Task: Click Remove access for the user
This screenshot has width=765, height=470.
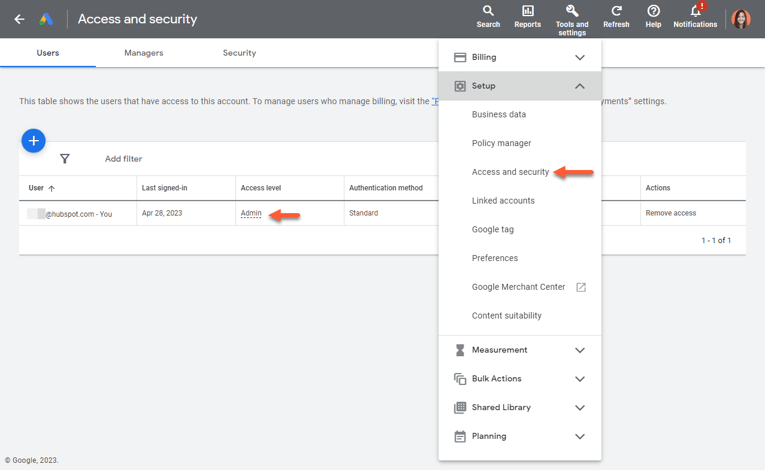Action: pyautogui.click(x=670, y=213)
